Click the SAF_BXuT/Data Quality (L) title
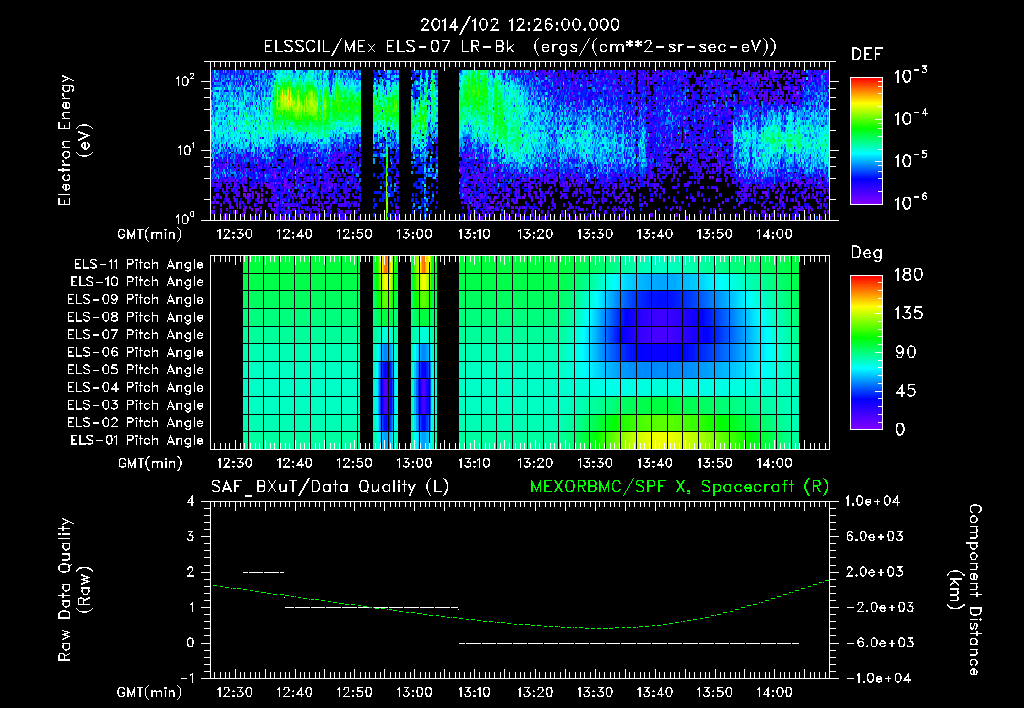The width and height of the screenshot is (1024, 708). coord(330,487)
